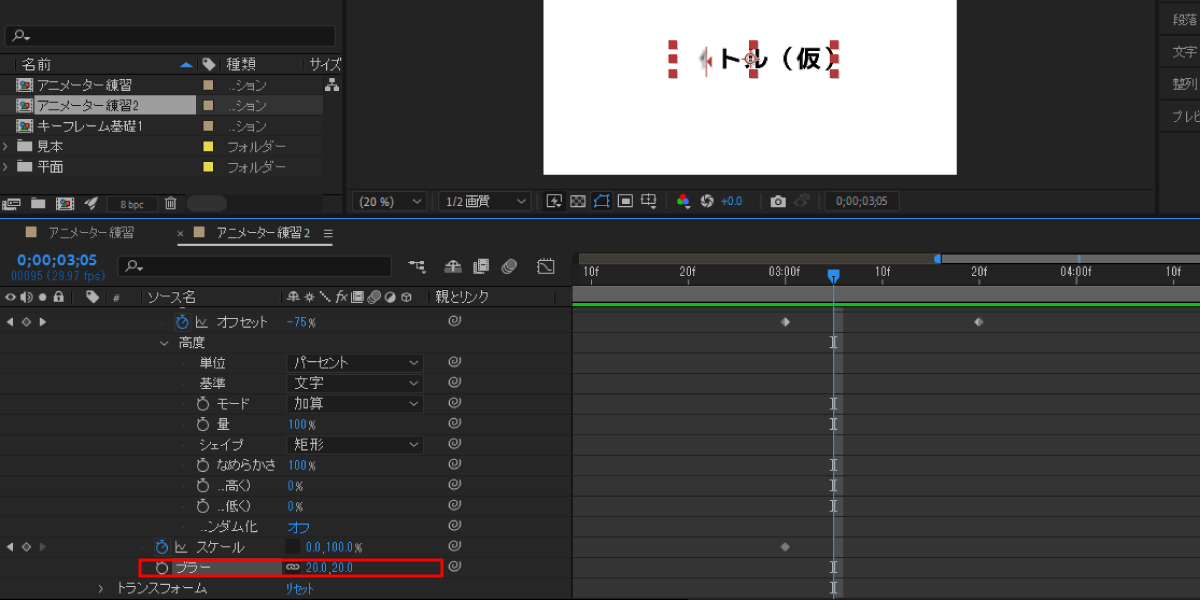The height and width of the screenshot is (600, 1200).
Task: Open the 1/2画質 resolution dropdown
Action: point(484,201)
